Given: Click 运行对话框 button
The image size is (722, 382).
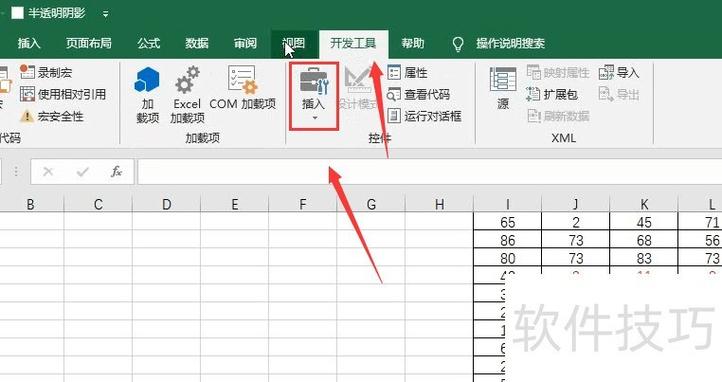Looking at the screenshot, I should pos(424,116).
